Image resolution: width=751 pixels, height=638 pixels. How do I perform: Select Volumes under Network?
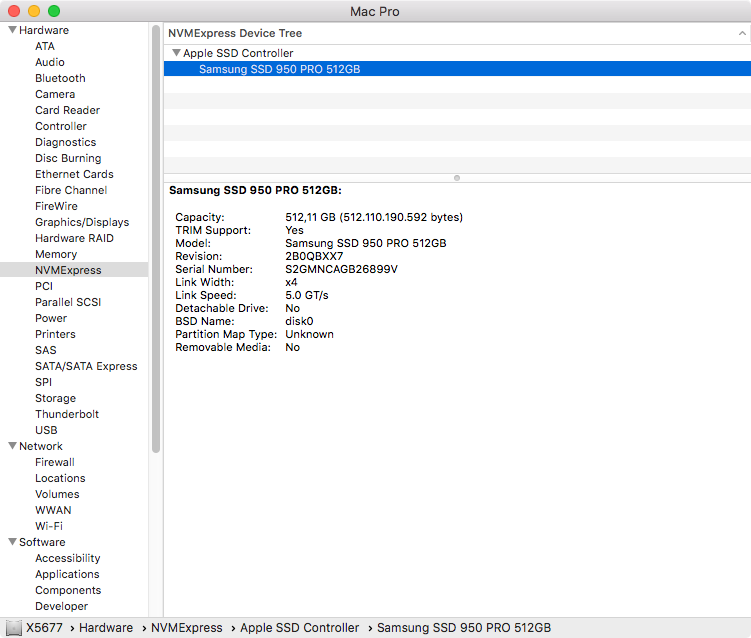tap(57, 494)
